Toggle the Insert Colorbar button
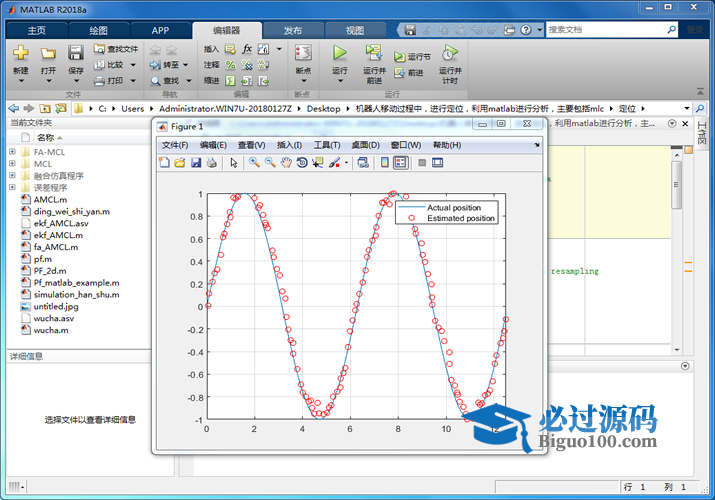This screenshot has width=715, height=500. [385, 162]
